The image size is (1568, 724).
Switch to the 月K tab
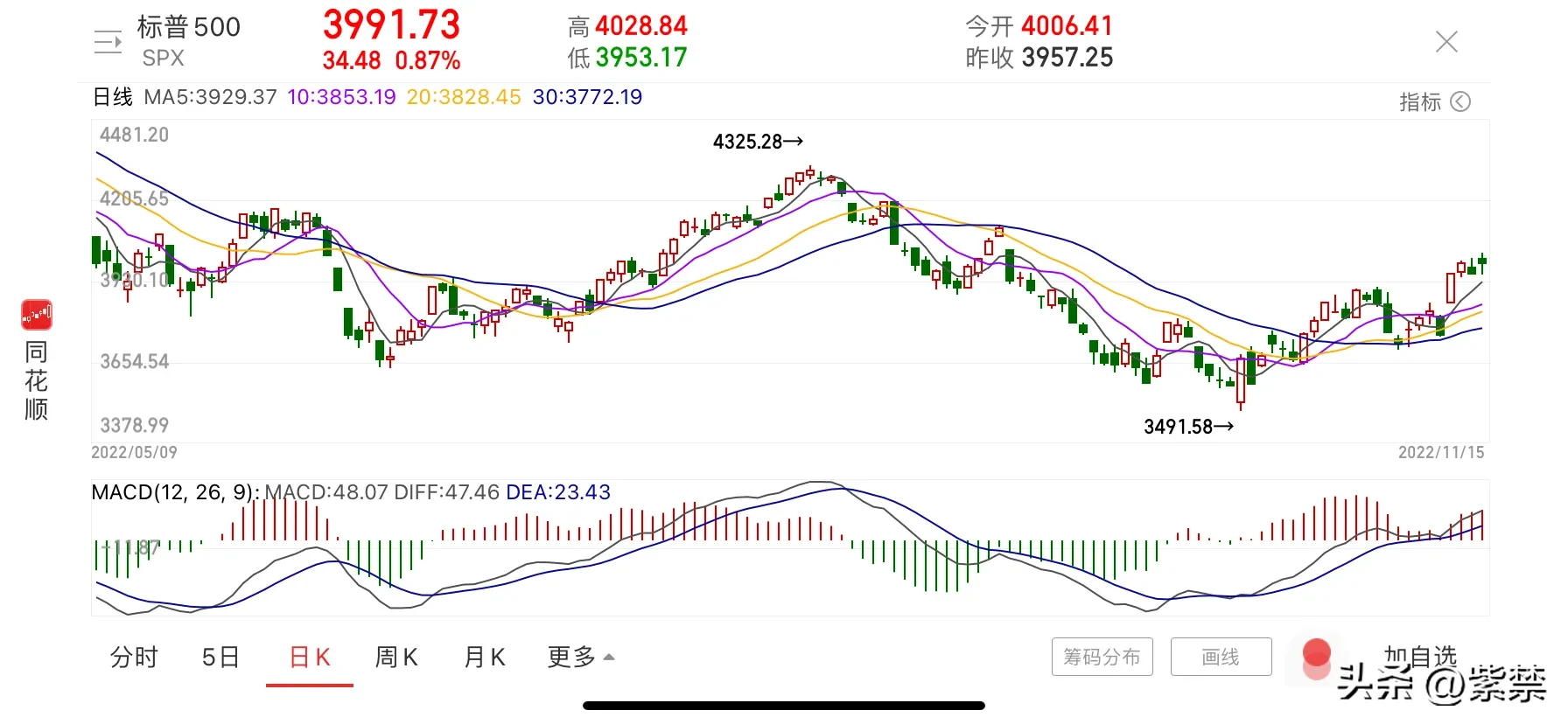click(x=485, y=658)
